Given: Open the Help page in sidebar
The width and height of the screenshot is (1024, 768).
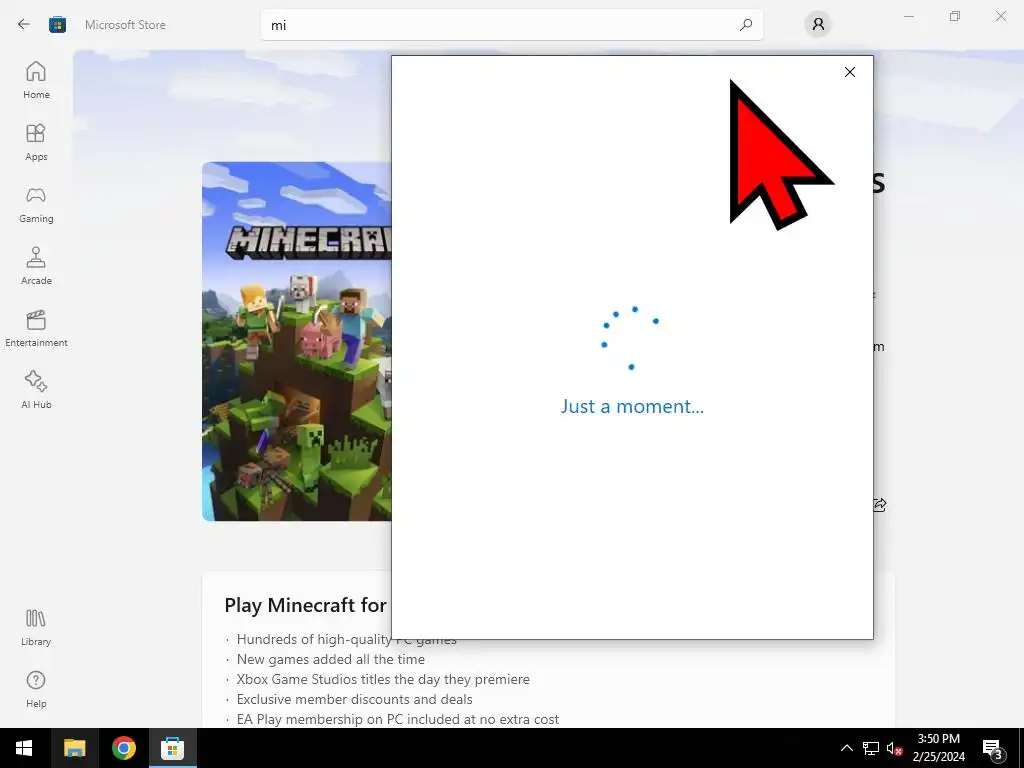Looking at the screenshot, I should click(x=36, y=690).
